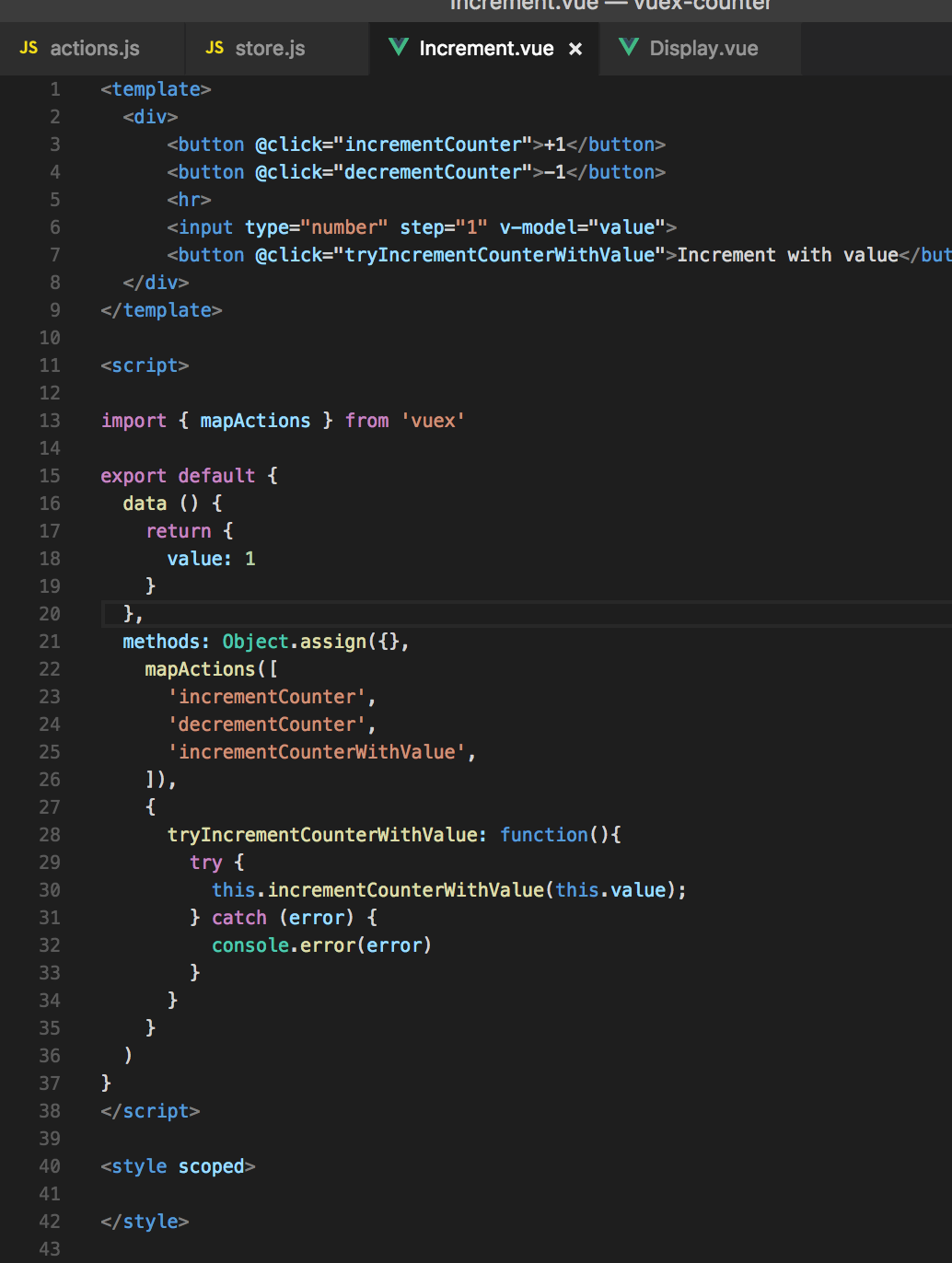Screen dimensions: 952x1263
Task: Click the JS icon on store.js tab
Action: [215, 48]
